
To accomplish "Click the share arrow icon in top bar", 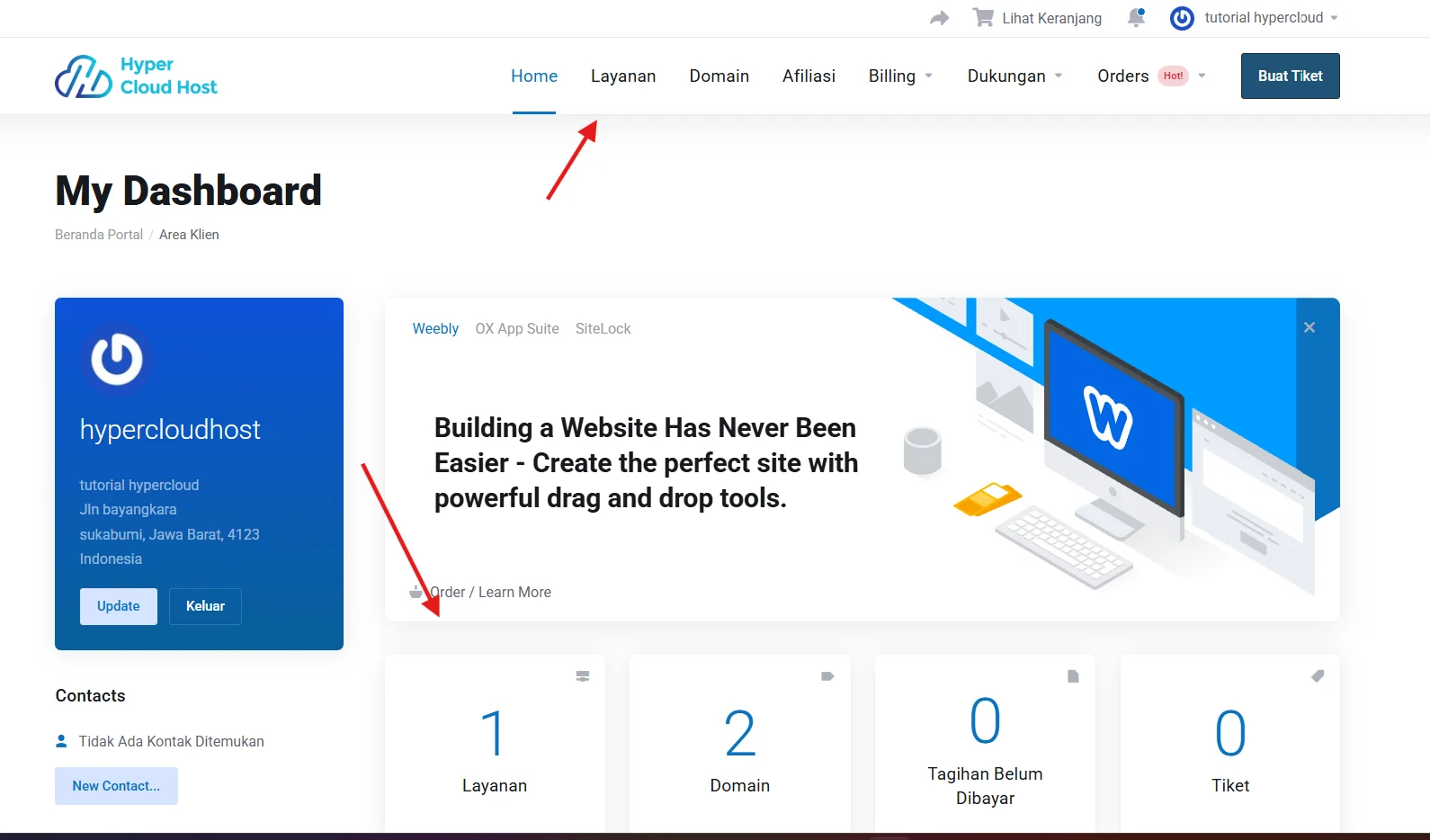I will [x=939, y=18].
